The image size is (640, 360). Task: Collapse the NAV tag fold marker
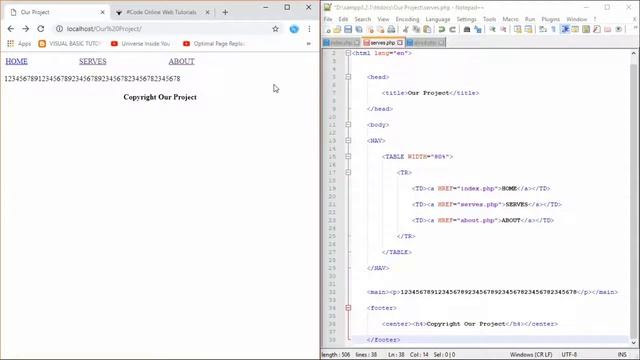pos(348,140)
